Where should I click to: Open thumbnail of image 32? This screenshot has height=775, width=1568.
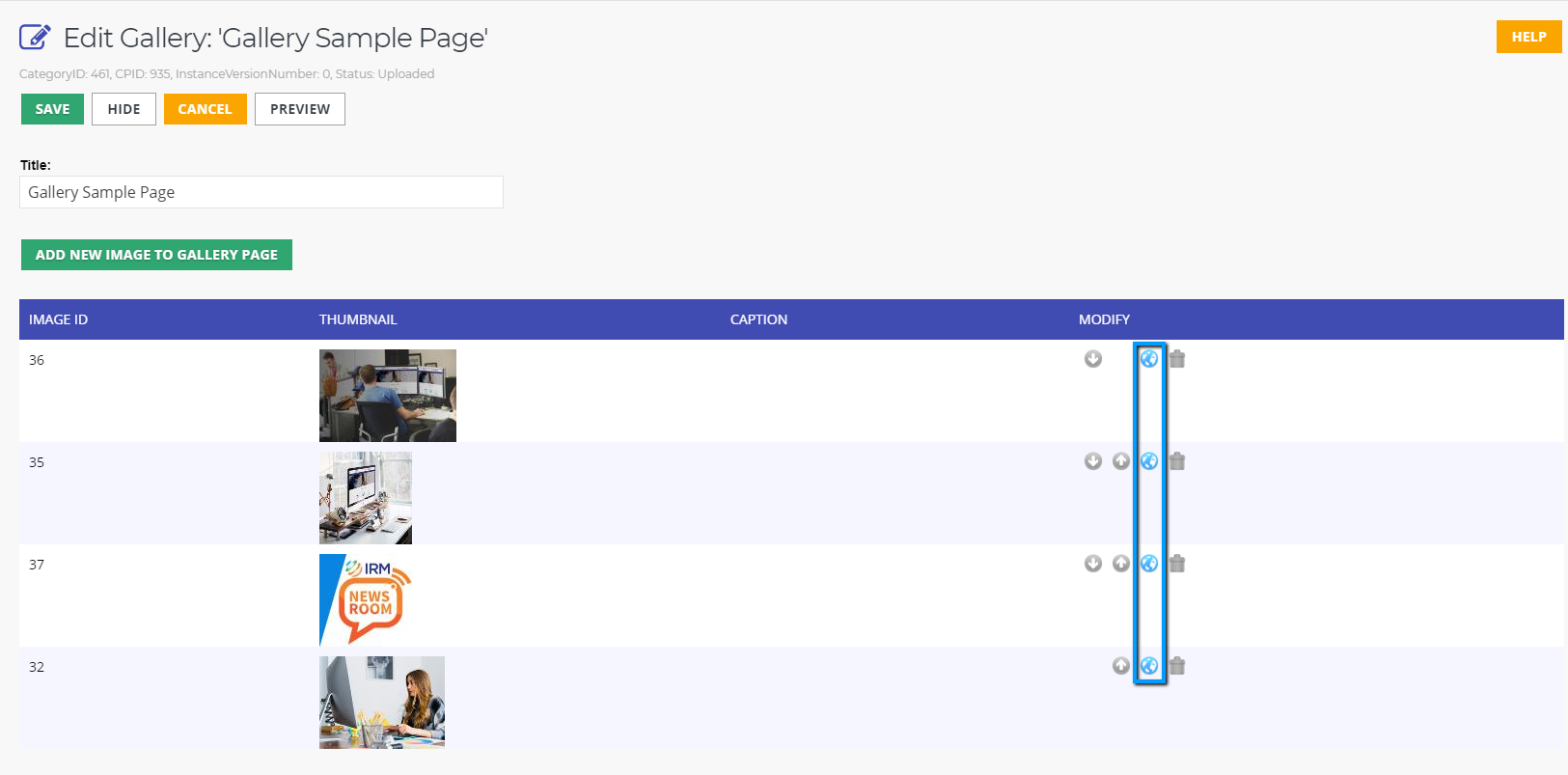(x=382, y=703)
